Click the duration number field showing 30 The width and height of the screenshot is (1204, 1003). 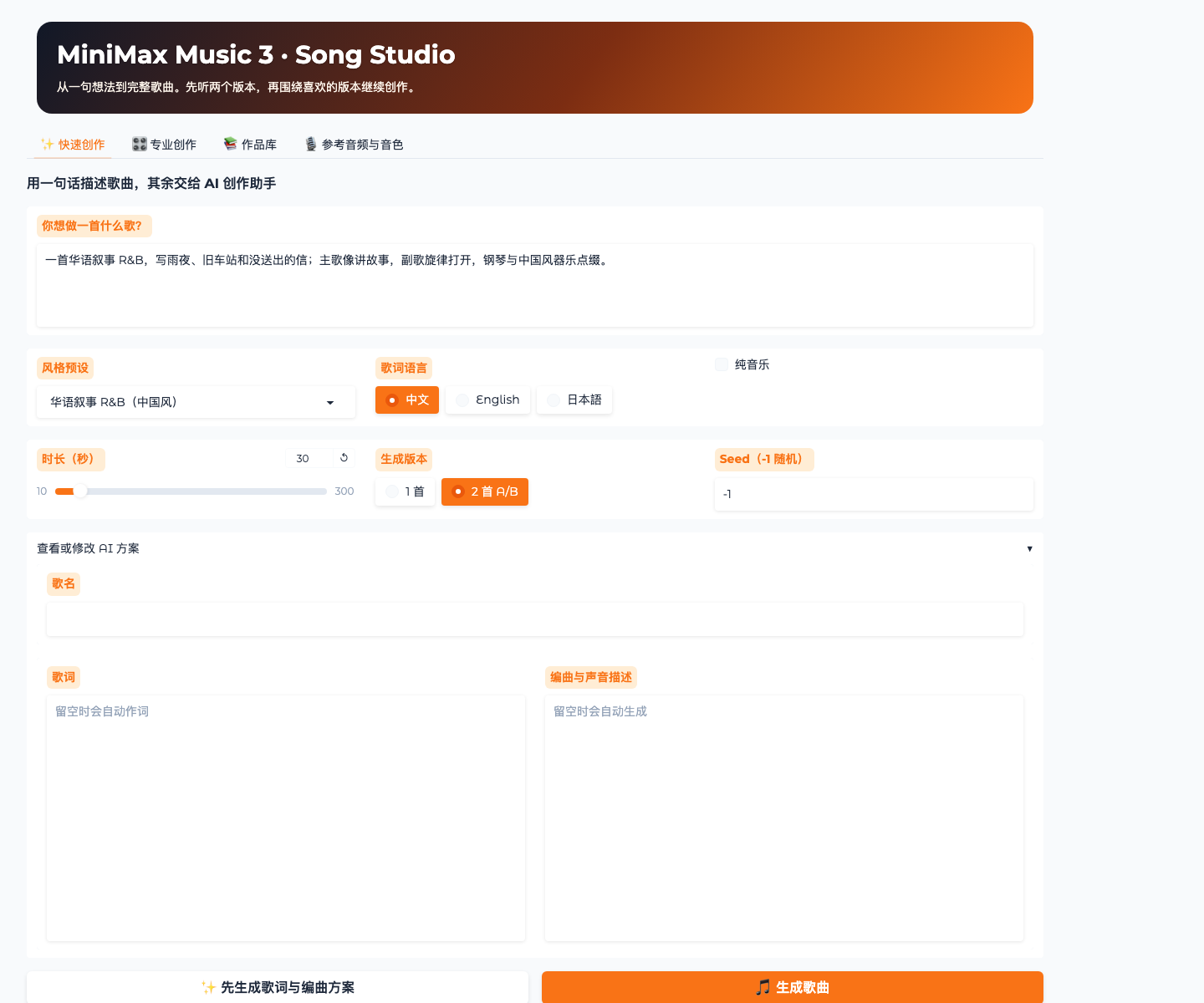coord(309,458)
